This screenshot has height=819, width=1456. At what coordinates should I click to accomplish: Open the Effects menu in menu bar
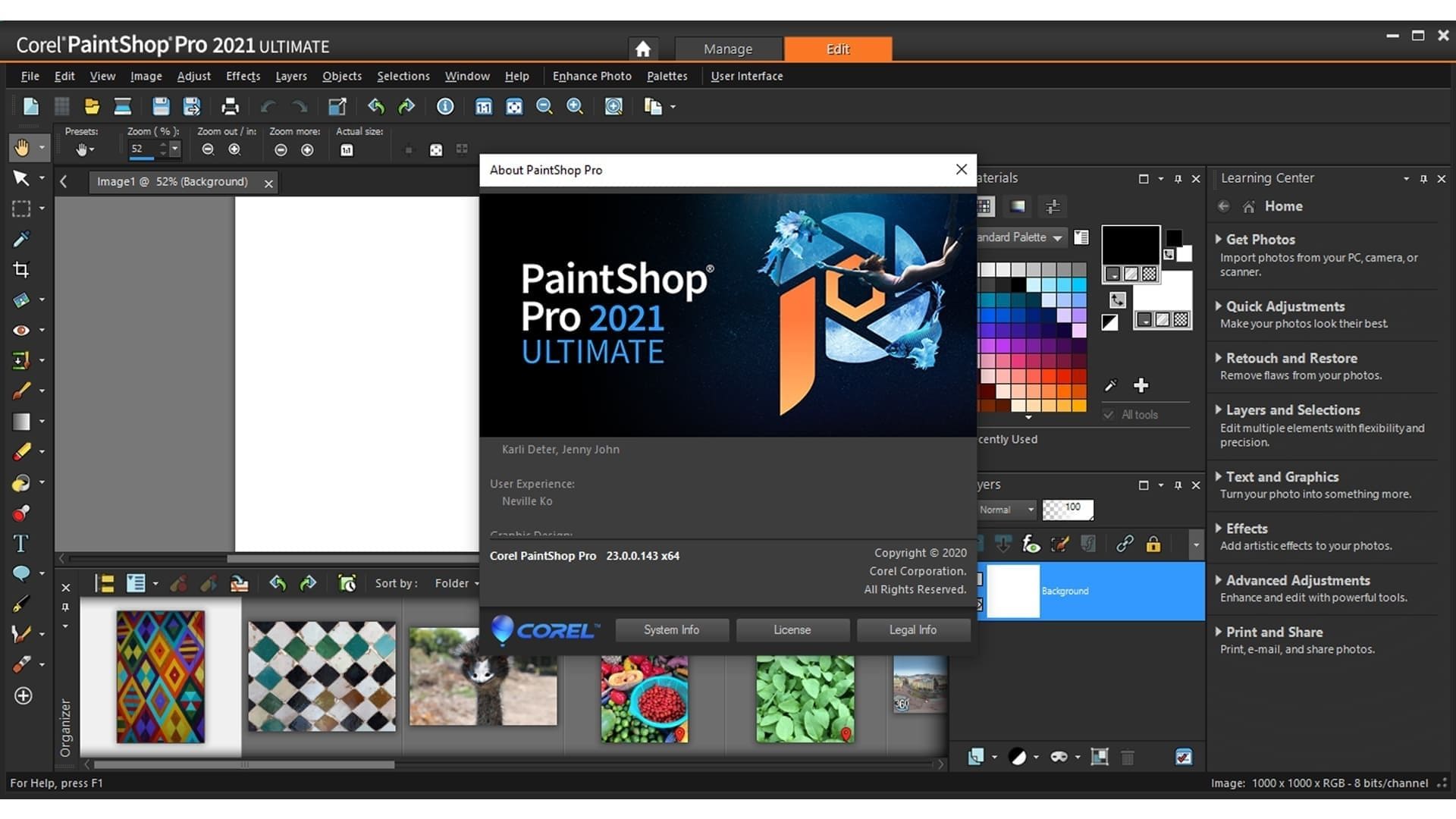[x=241, y=75]
